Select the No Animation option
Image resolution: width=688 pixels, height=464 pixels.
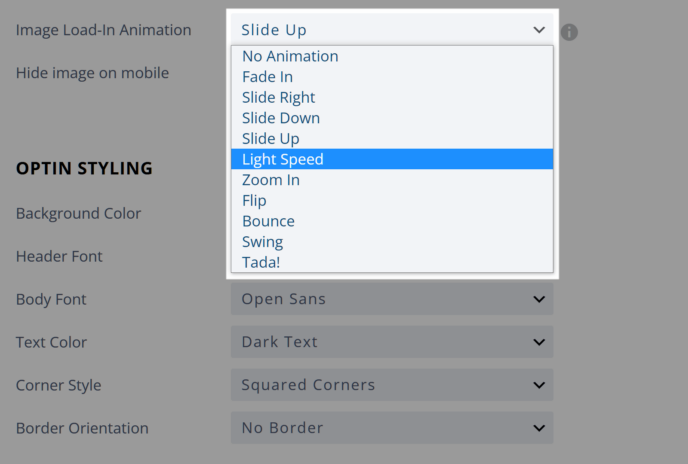tap(392, 56)
